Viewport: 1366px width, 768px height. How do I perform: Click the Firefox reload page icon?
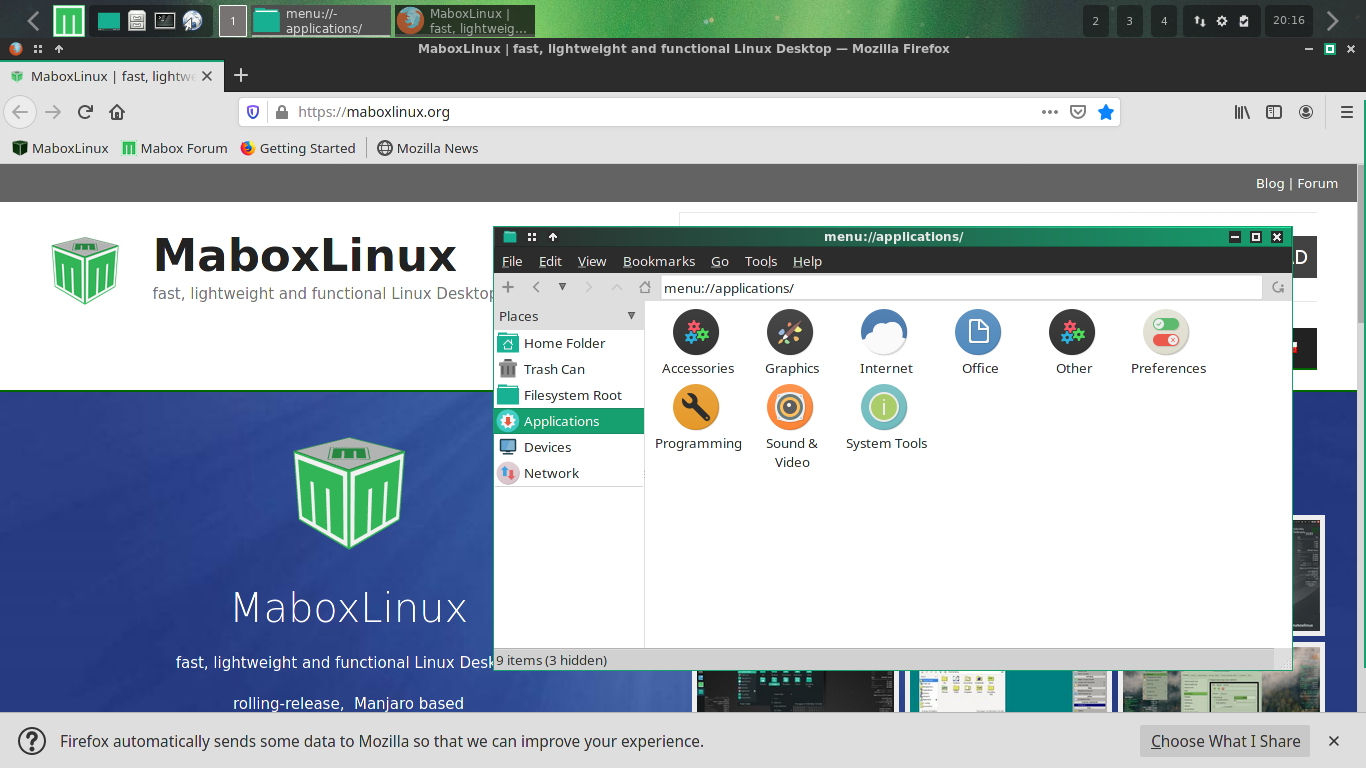(x=86, y=112)
